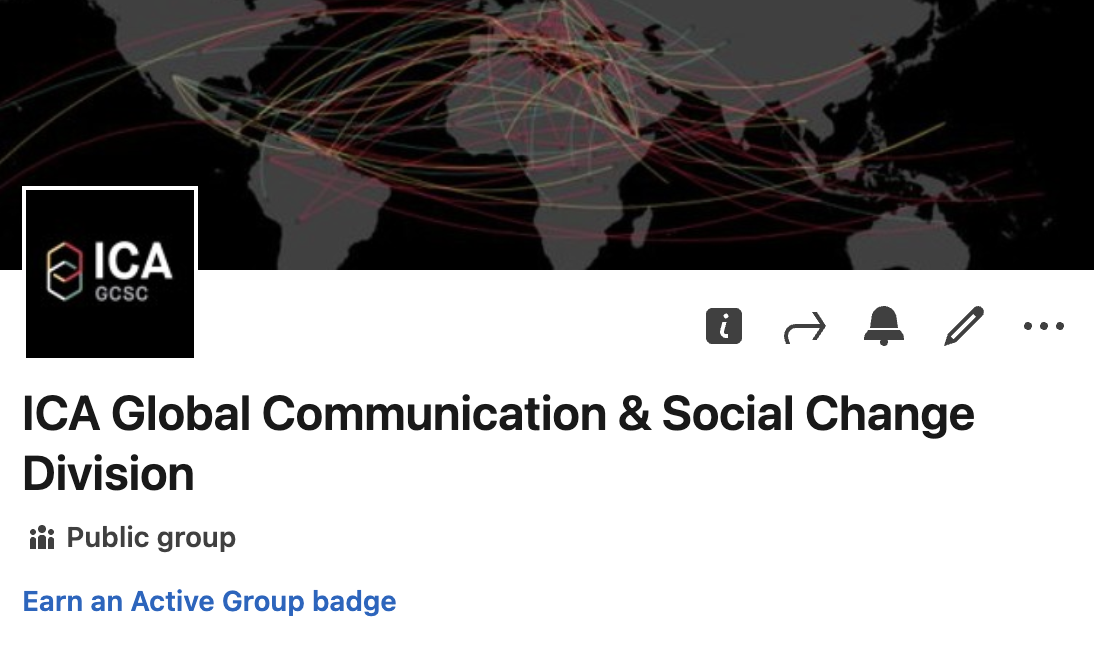The width and height of the screenshot is (1094, 648).
Task: Open the three-dot more options menu
Action: tap(1044, 326)
